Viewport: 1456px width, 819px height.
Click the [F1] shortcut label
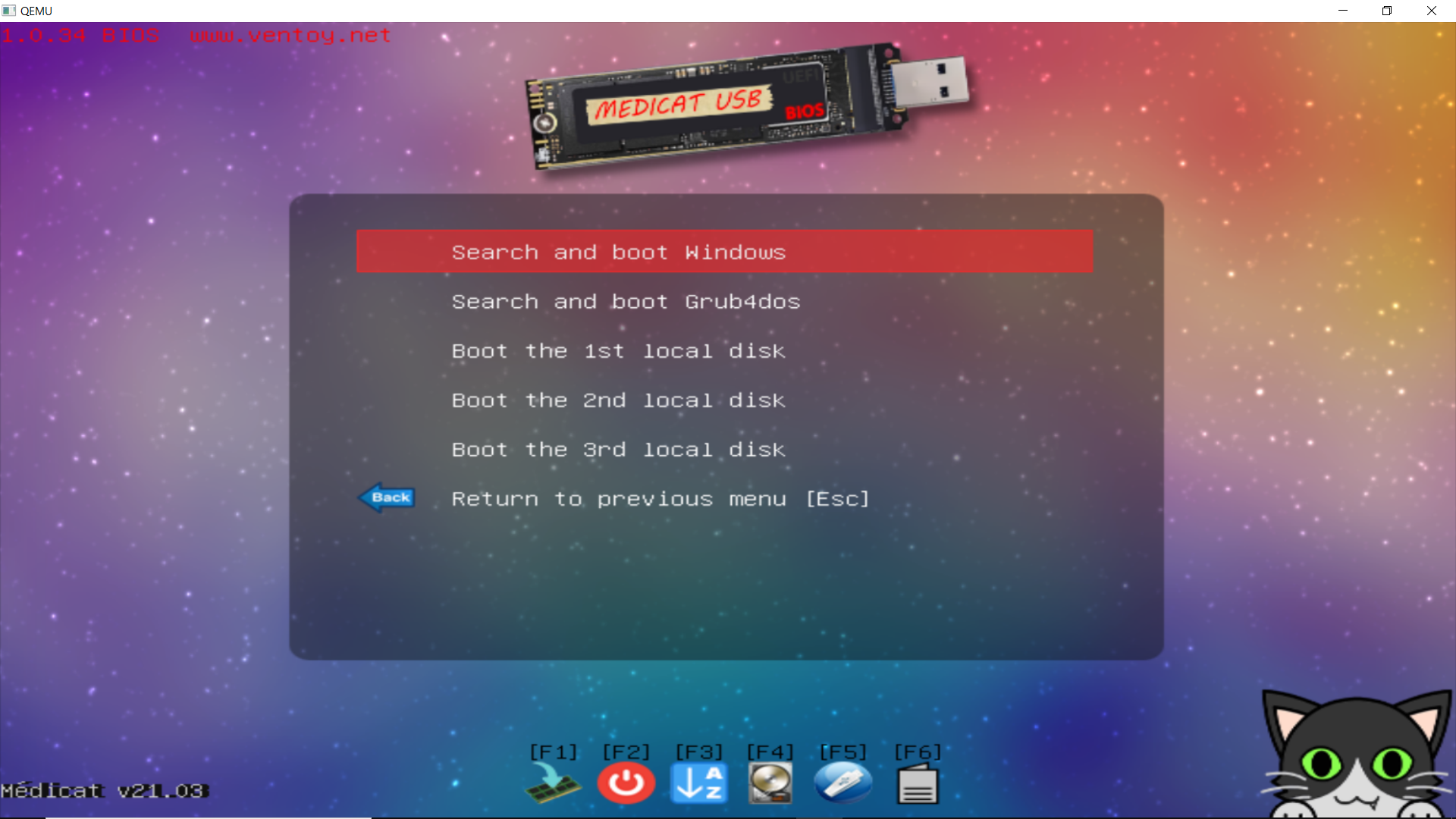pos(554,752)
